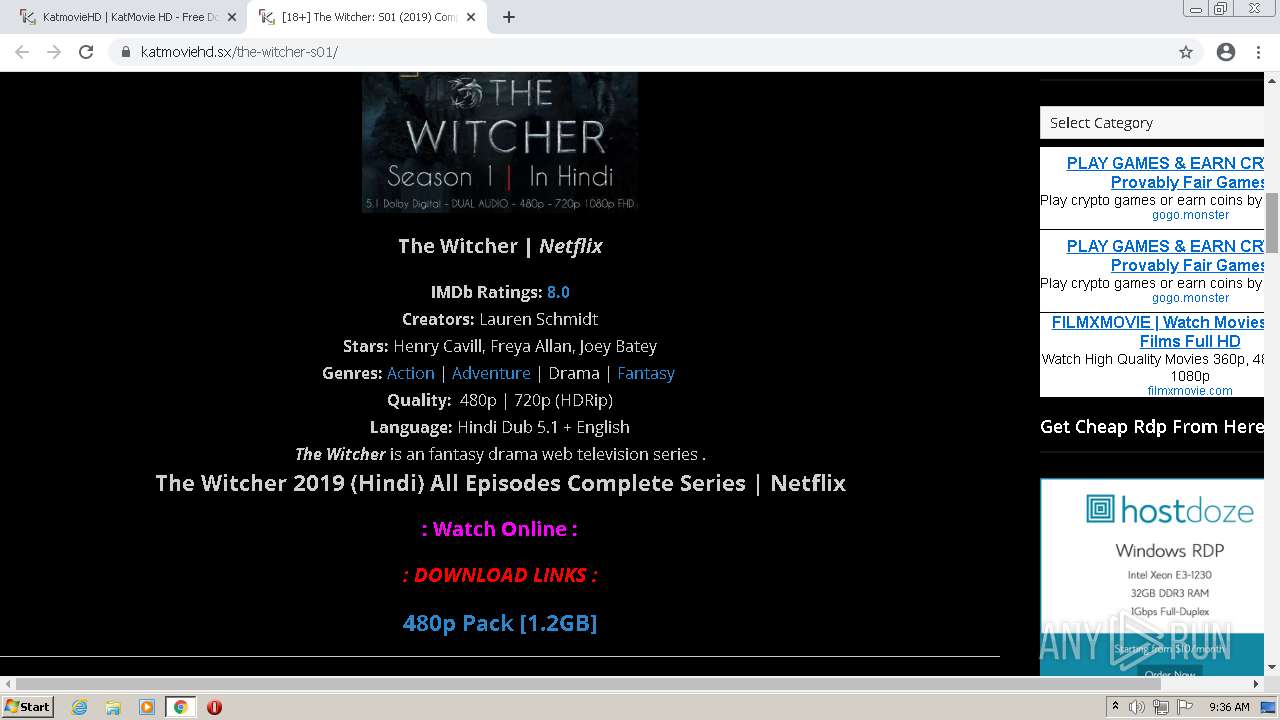
Task: Open filmxmovie.com ad URL
Action: click(1190, 391)
